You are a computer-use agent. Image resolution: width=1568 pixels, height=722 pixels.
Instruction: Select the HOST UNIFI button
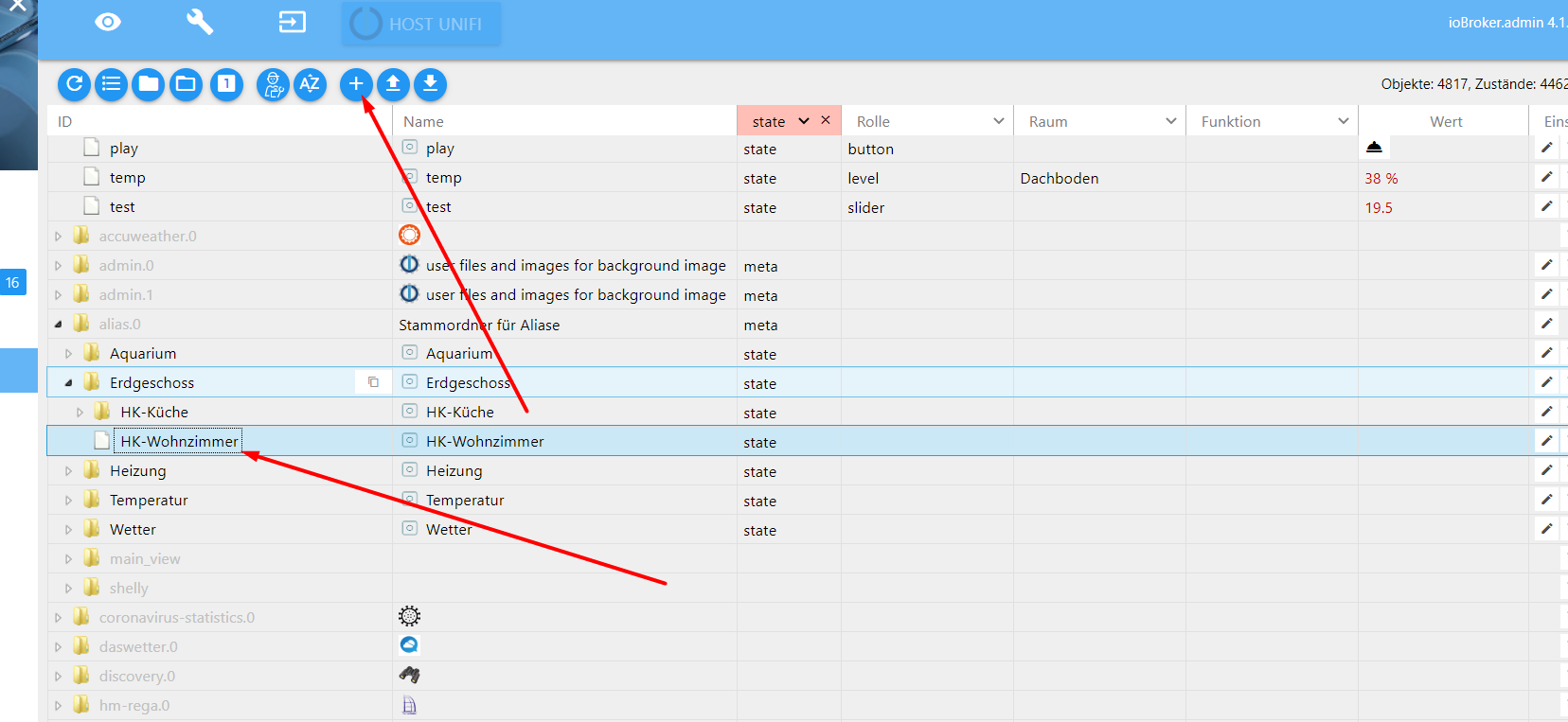click(x=421, y=24)
